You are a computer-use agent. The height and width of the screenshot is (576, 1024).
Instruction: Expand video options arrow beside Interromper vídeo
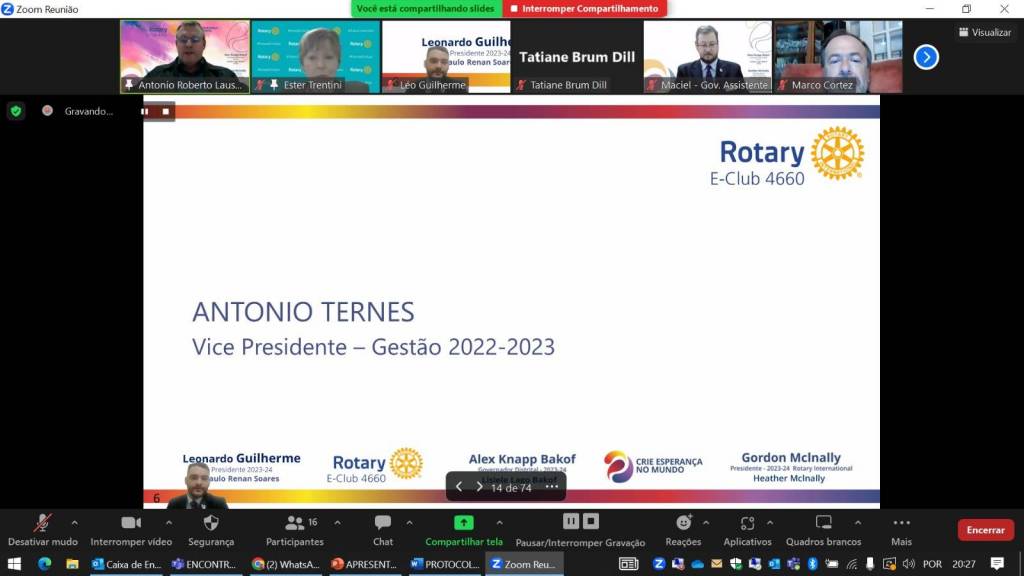coord(168,522)
